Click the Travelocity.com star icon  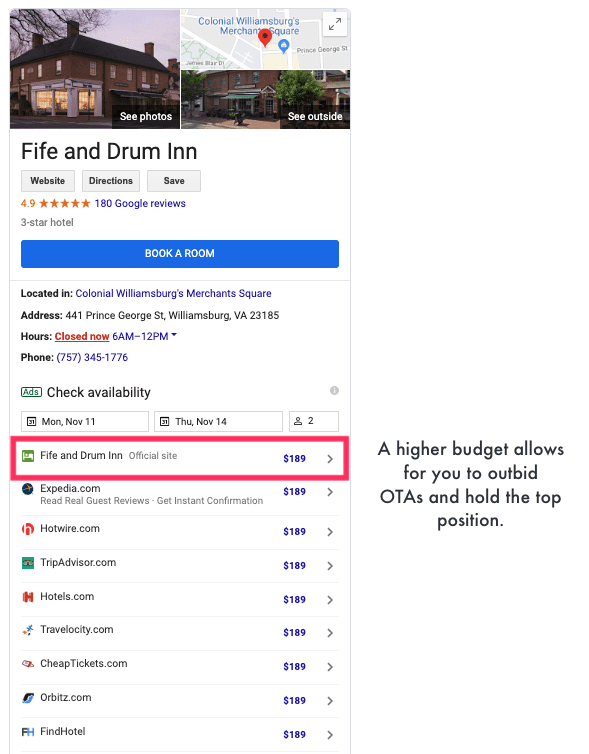[28, 630]
